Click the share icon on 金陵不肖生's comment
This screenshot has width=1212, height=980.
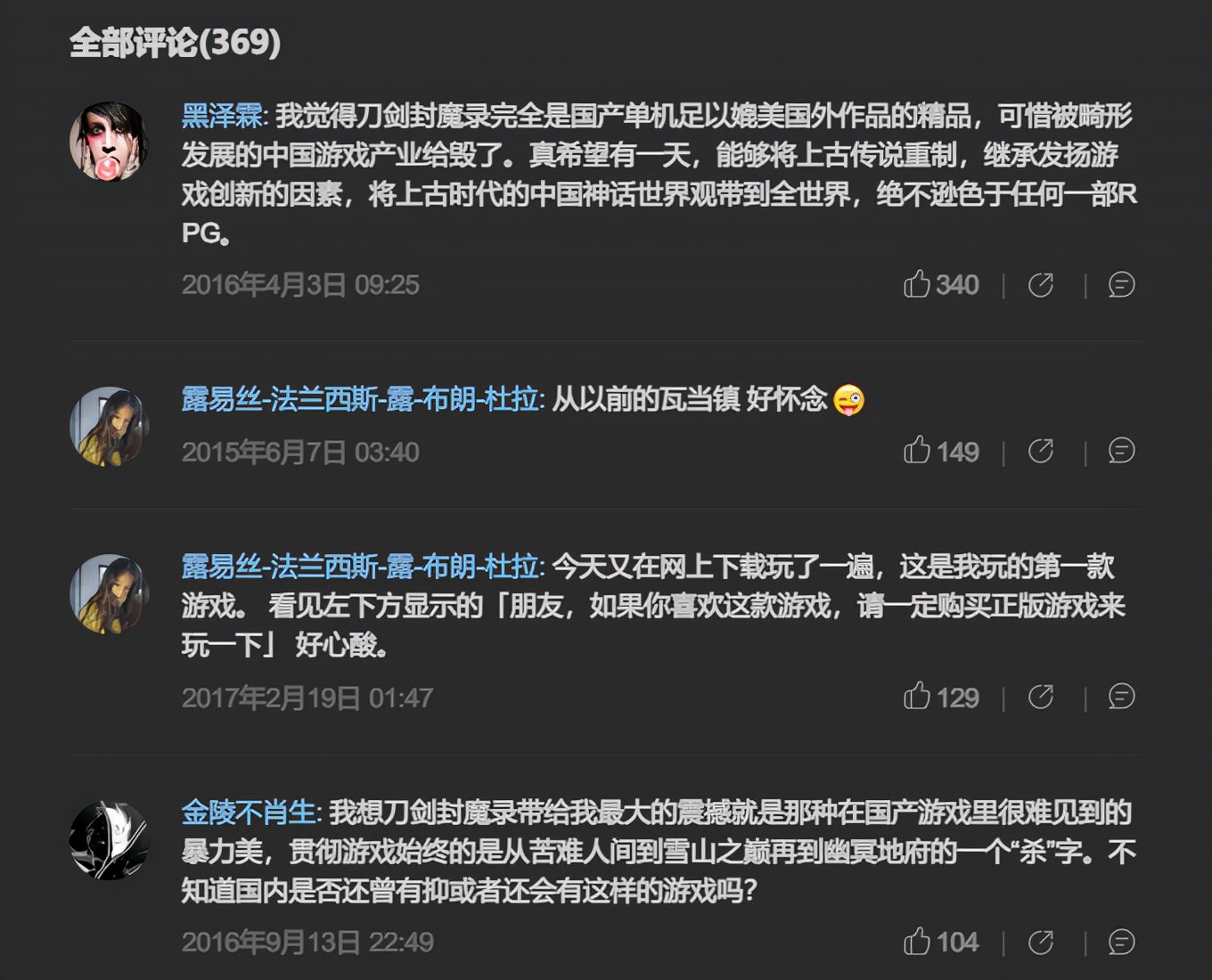click(x=1041, y=941)
